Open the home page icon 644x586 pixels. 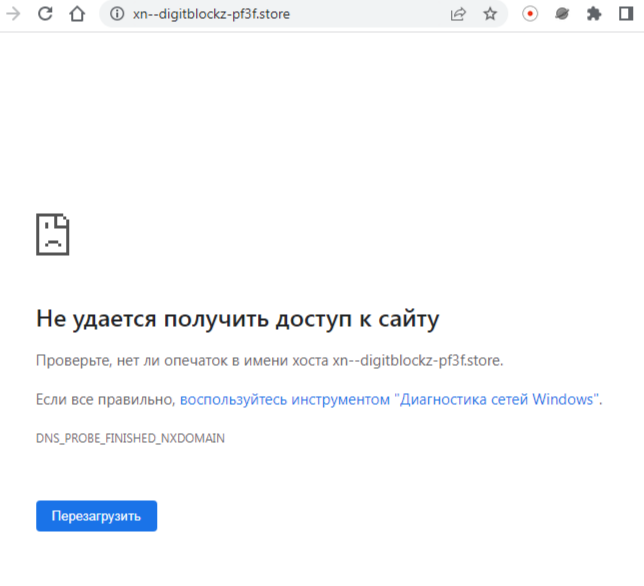click(77, 14)
